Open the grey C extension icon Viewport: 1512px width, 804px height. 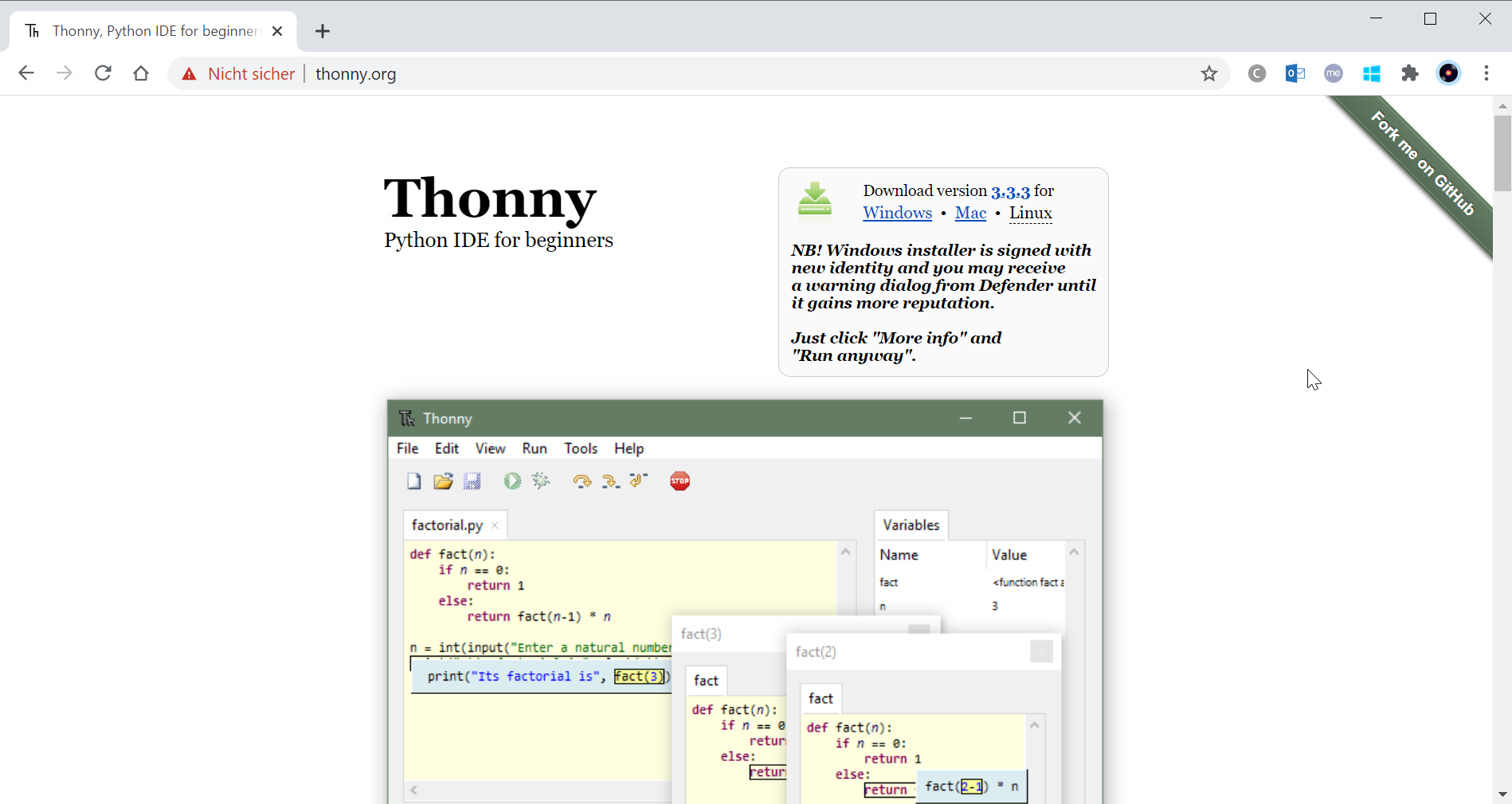point(1257,74)
